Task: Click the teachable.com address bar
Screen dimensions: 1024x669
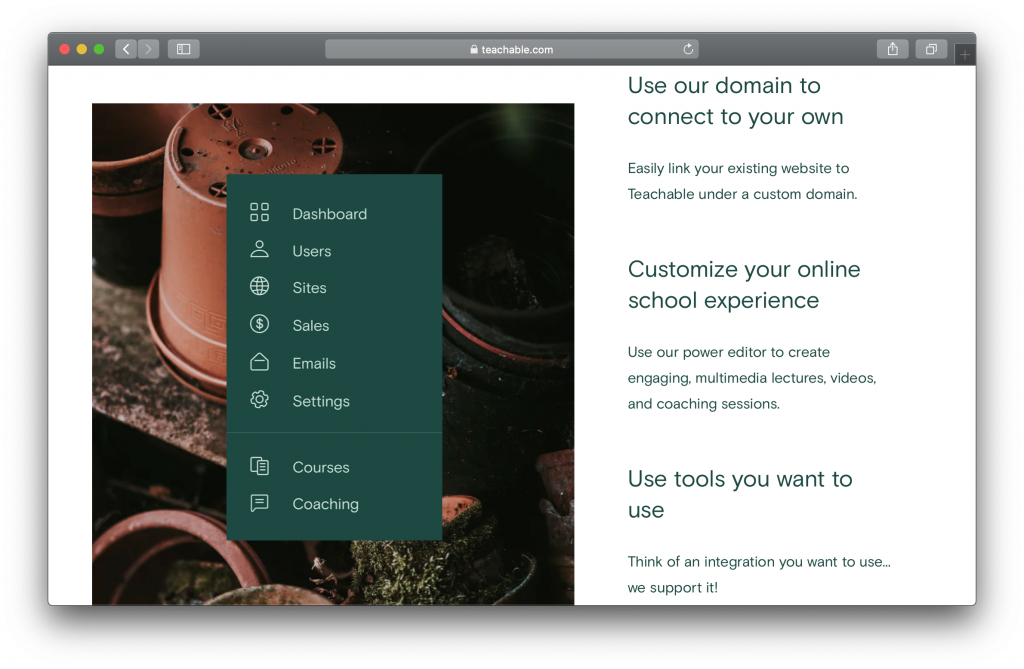Action: point(511,49)
